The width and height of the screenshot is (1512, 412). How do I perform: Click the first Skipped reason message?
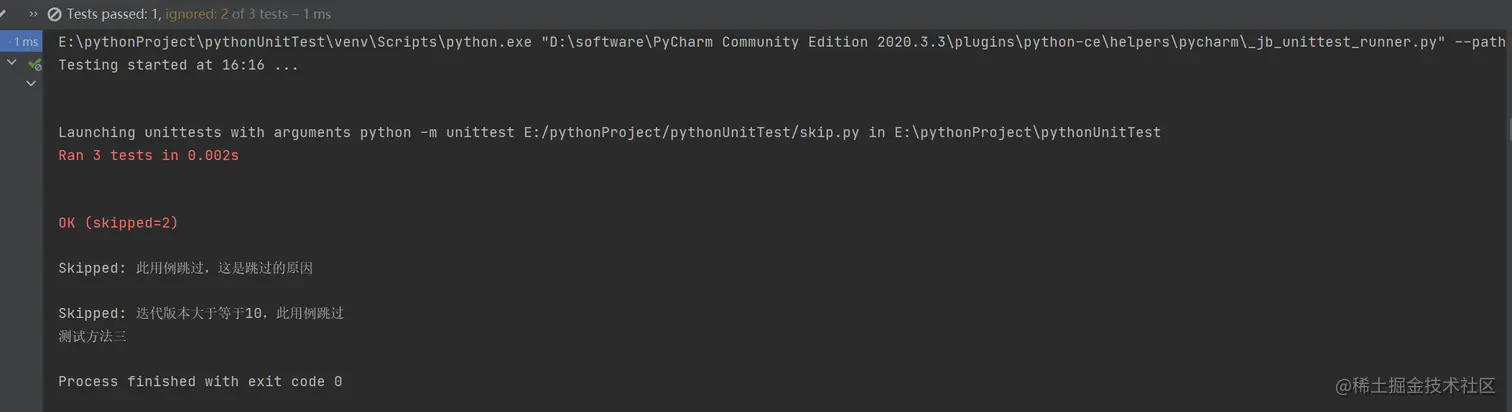coord(187,268)
